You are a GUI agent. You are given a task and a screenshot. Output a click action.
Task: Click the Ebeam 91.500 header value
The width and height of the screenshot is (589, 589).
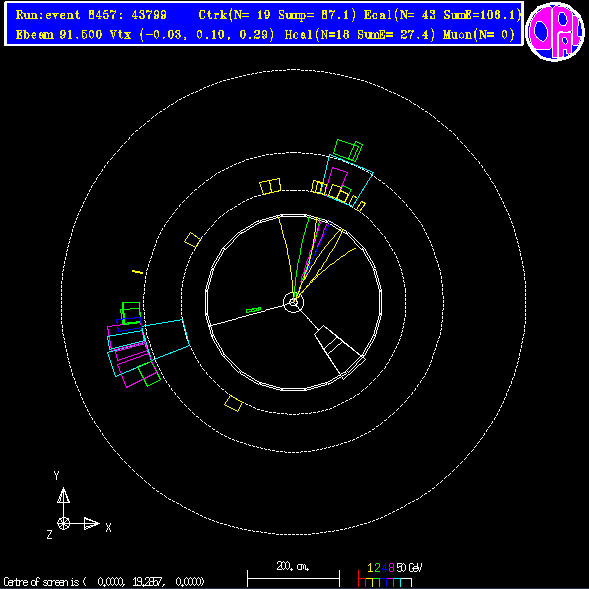click(x=59, y=35)
